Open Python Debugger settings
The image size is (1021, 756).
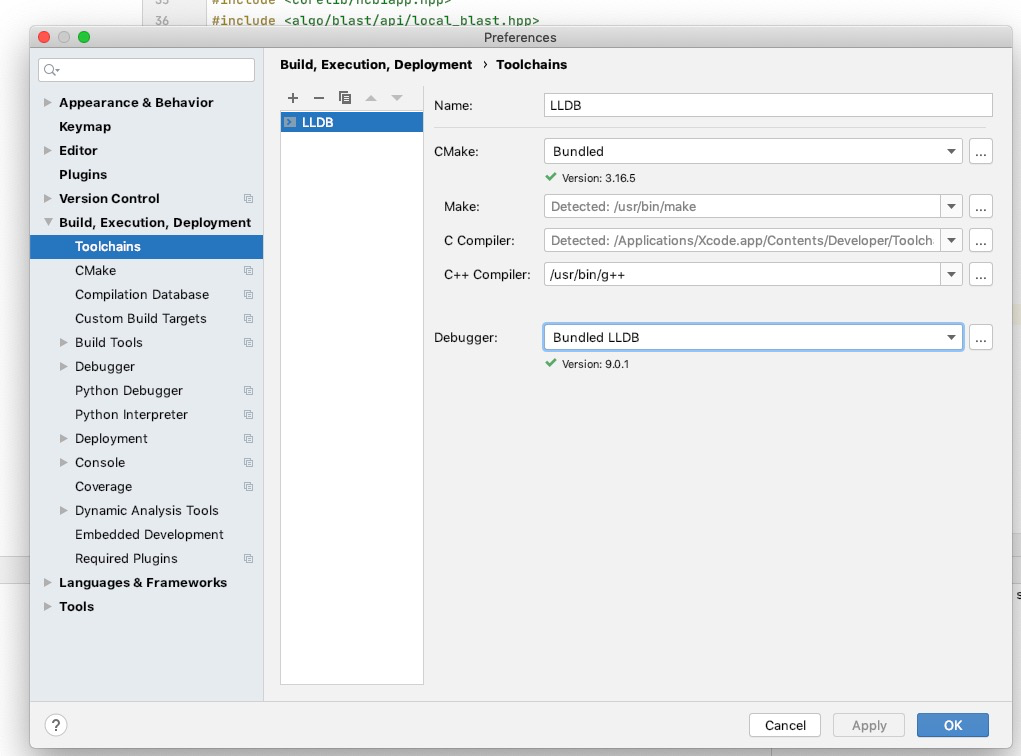pyautogui.click(x=129, y=391)
